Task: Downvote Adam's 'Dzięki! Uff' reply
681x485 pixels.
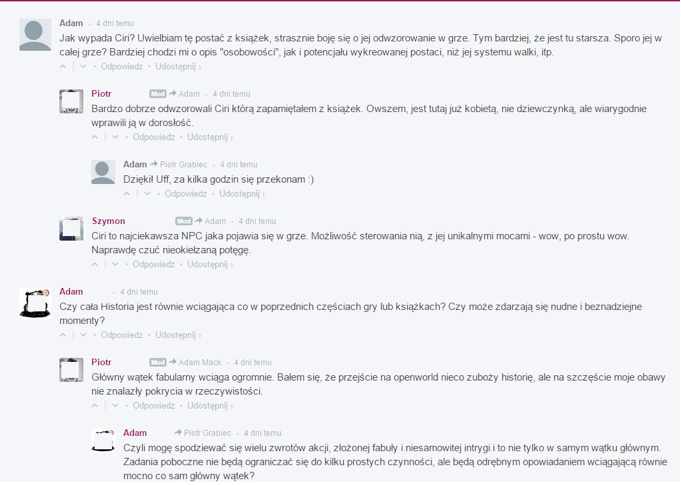Action: 147,194
